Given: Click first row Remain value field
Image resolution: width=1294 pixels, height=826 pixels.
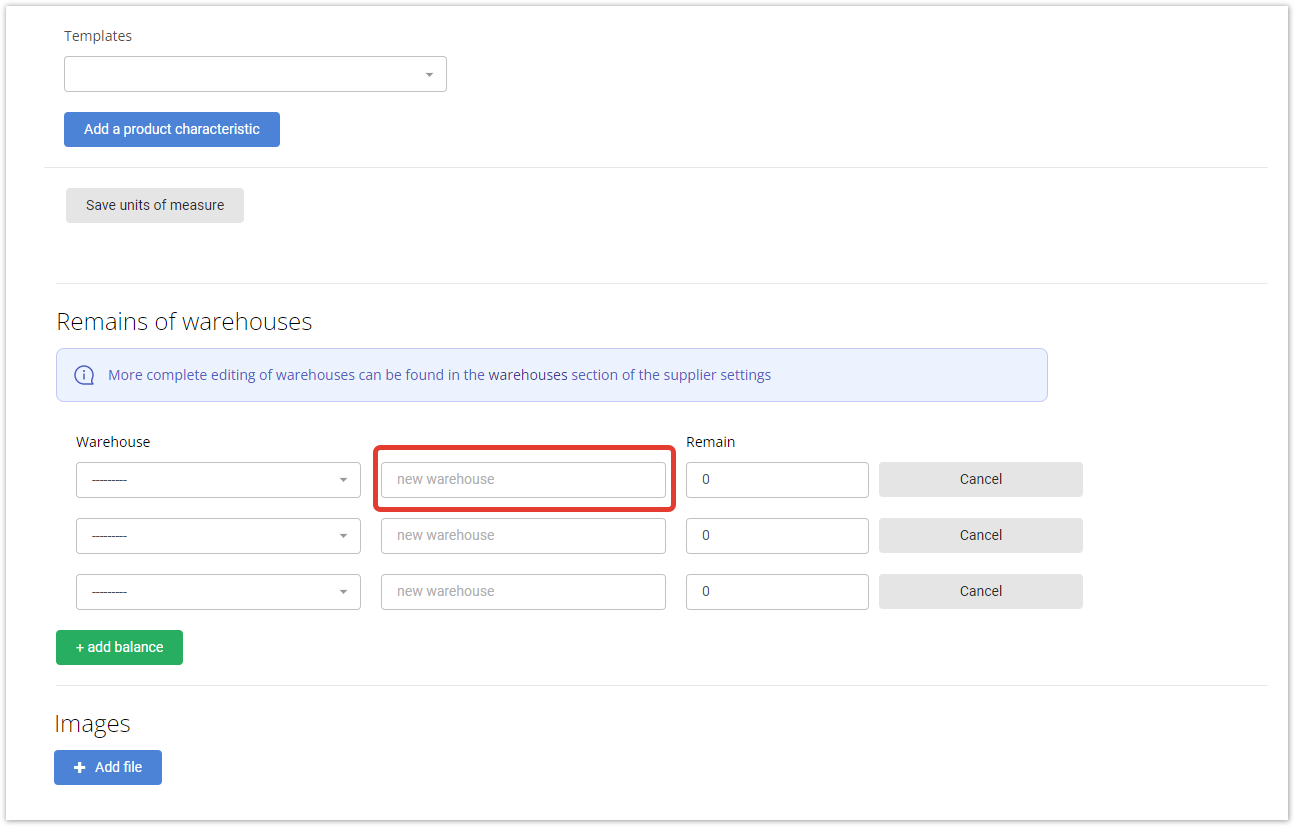Looking at the screenshot, I should pyautogui.click(x=777, y=480).
